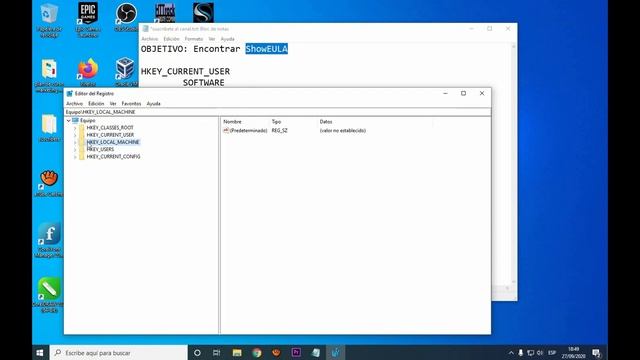640x360 pixels.
Task: Open OBS Studio desktop shortcut
Action: point(126,17)
